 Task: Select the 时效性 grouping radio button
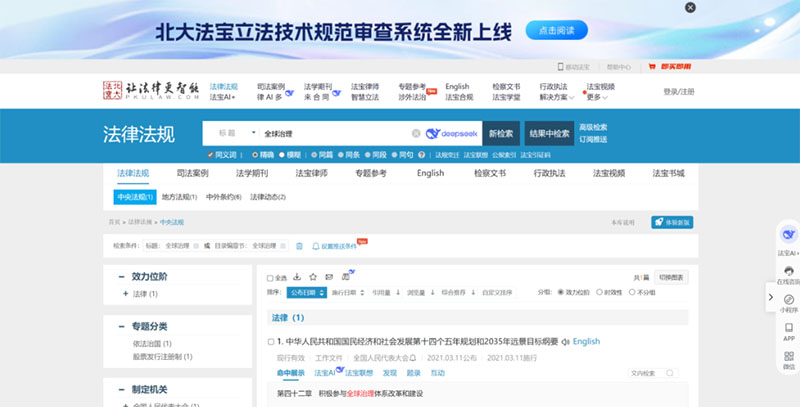click(603, 292)
